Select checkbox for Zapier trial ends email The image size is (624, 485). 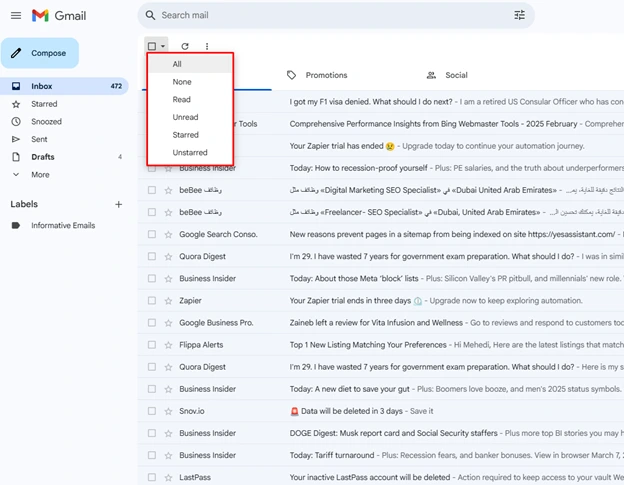coord(152,300)
